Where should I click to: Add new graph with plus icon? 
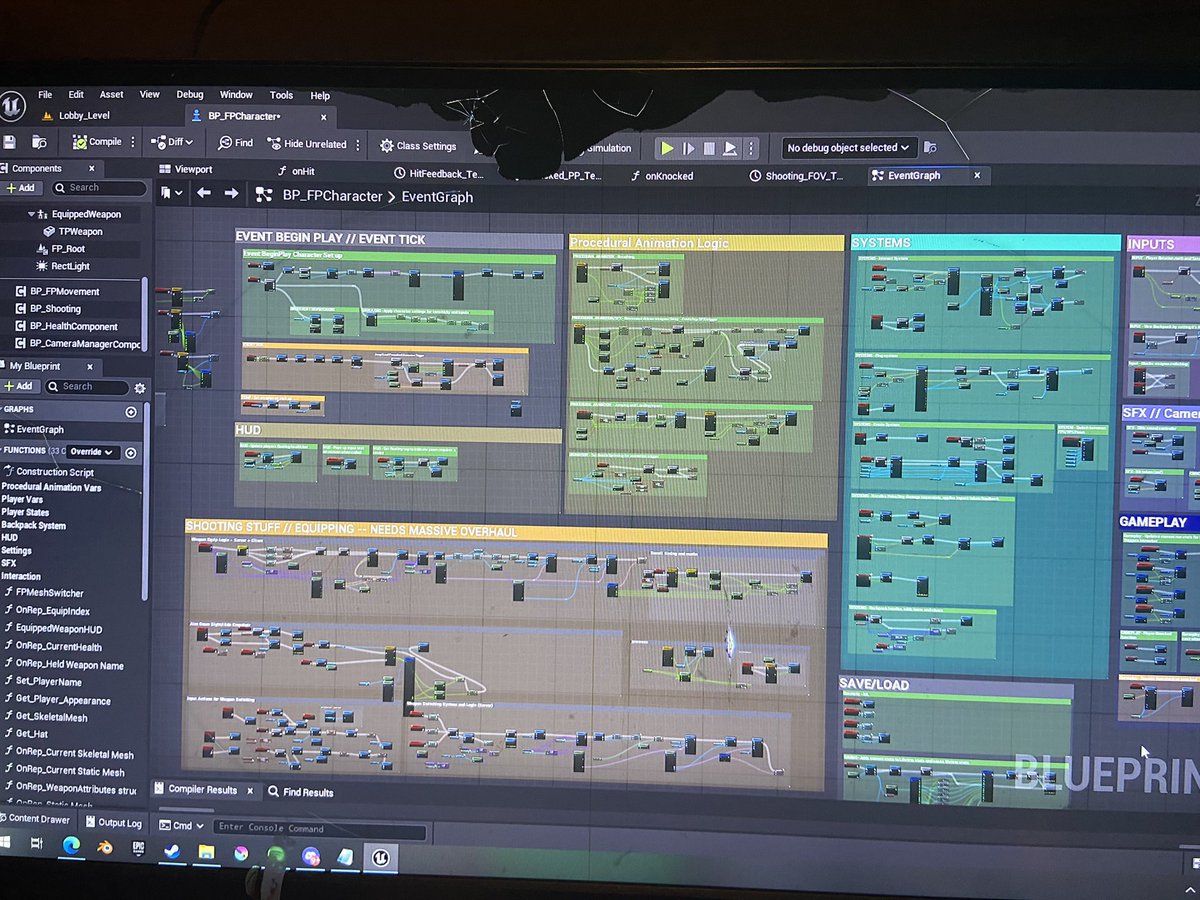click(x=131, y=412)
